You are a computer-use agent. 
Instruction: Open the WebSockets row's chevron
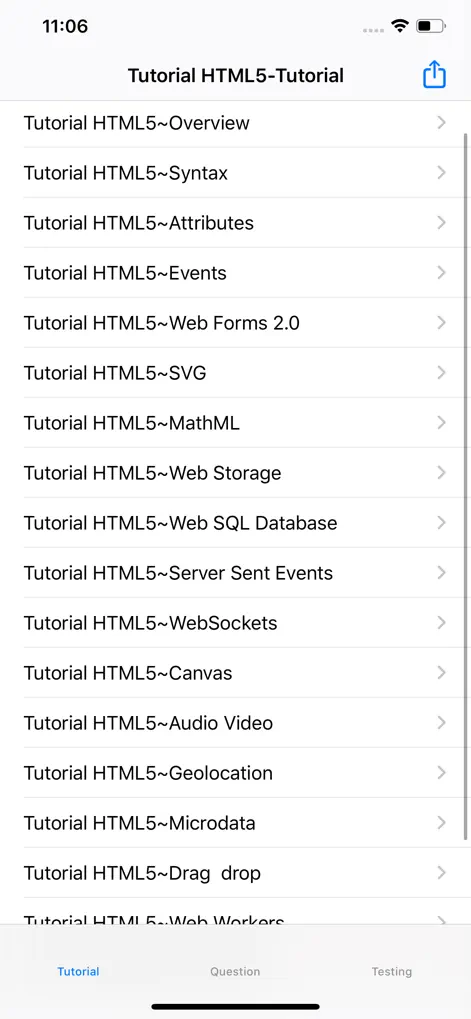pos(442,623)
